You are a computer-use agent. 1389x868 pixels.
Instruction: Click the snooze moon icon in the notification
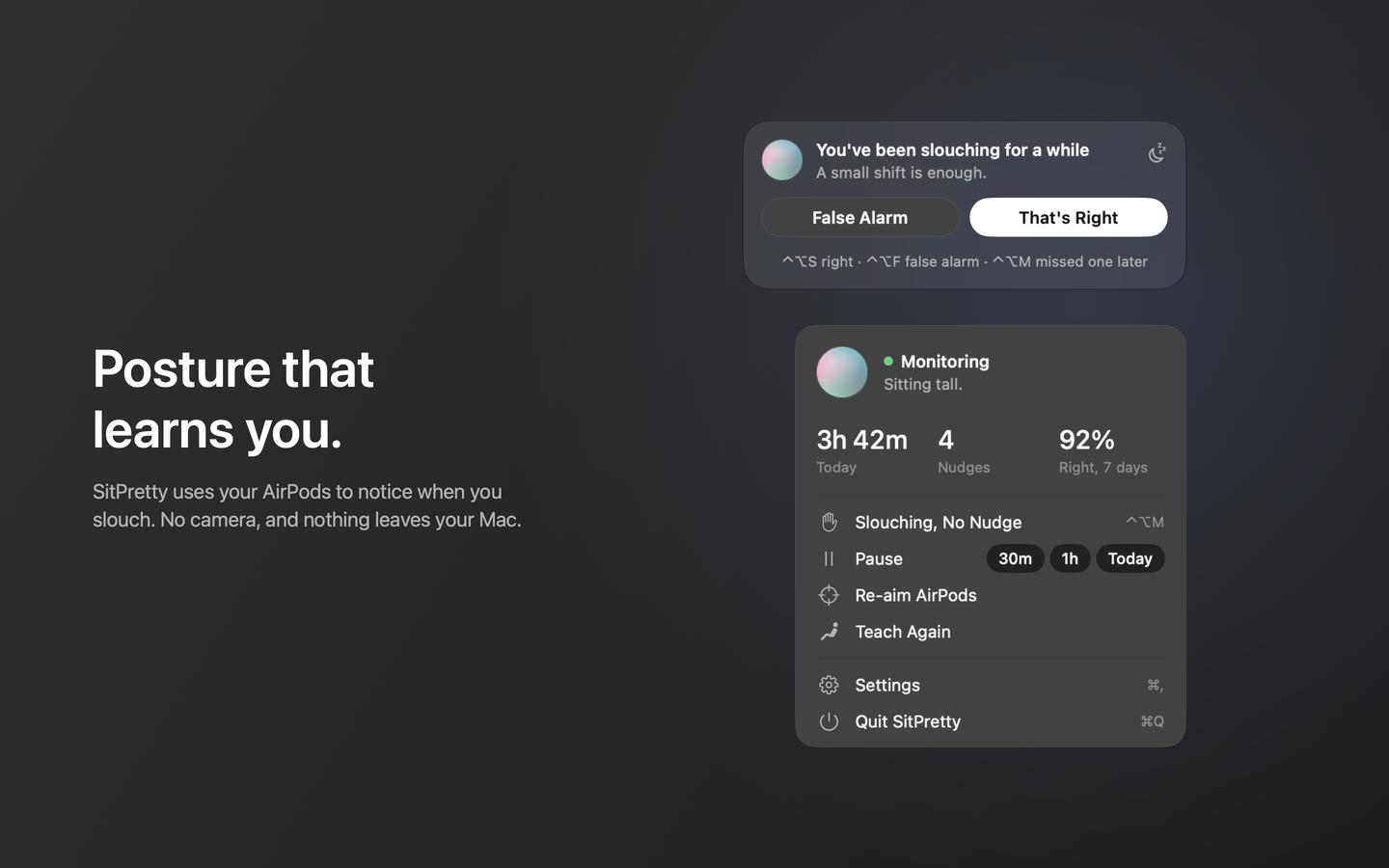click(x=1157, y=153)
